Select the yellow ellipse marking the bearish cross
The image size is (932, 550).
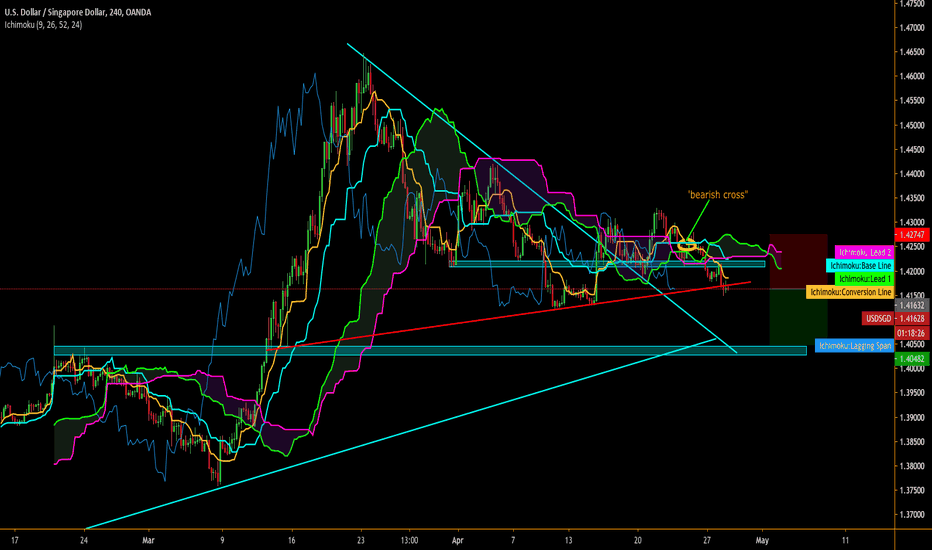(x=687, y=244)
